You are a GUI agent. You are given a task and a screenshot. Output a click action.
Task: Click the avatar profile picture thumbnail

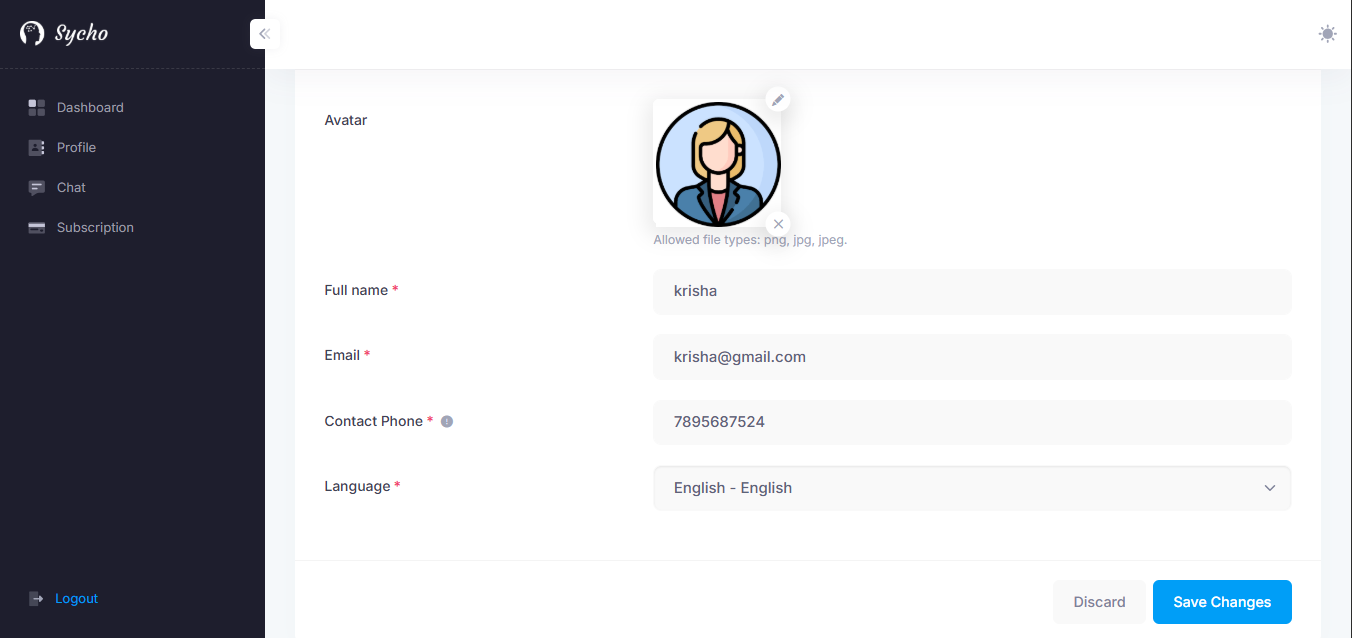click(x=717, y=163)
